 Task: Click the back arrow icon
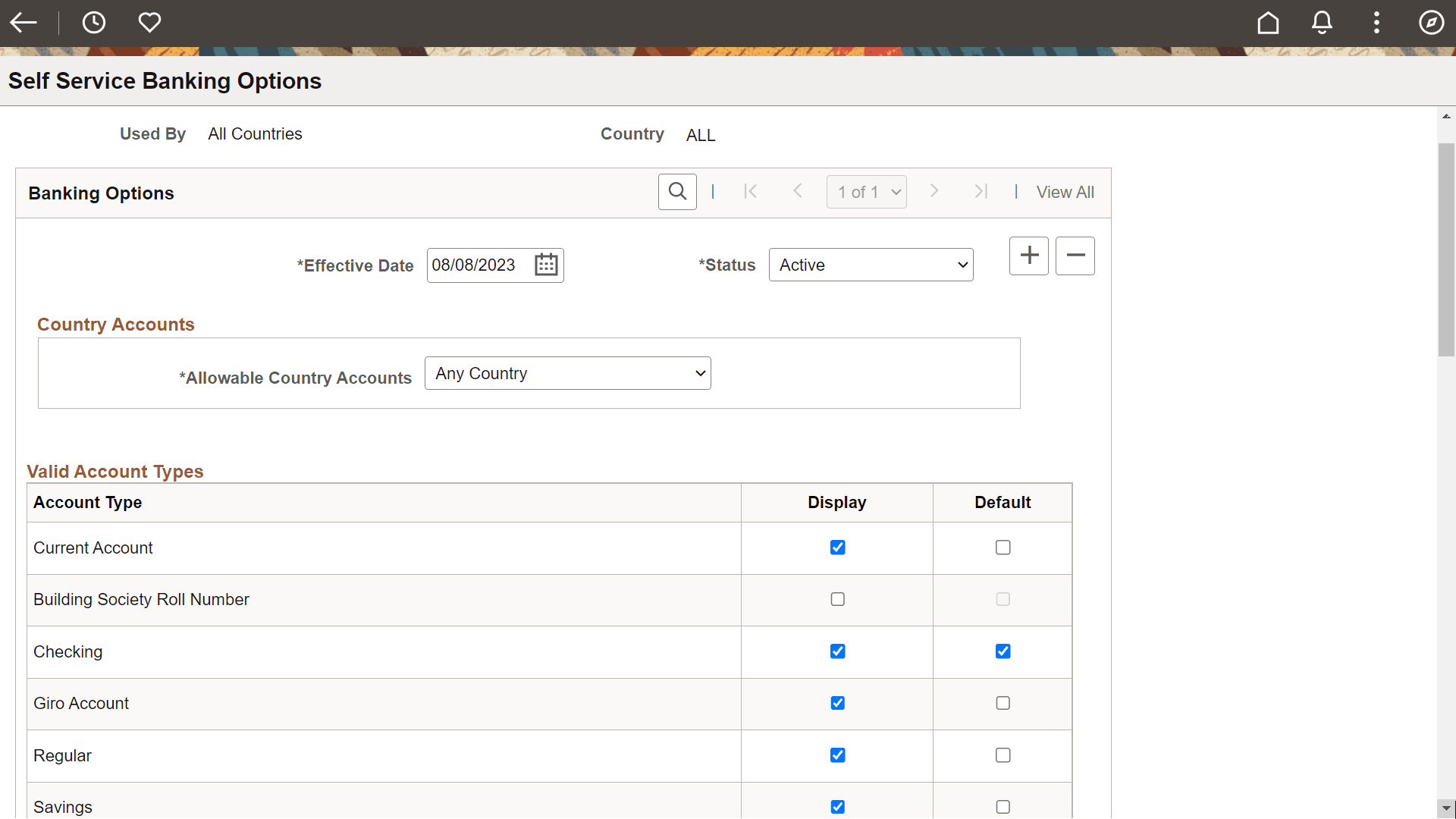24,23
